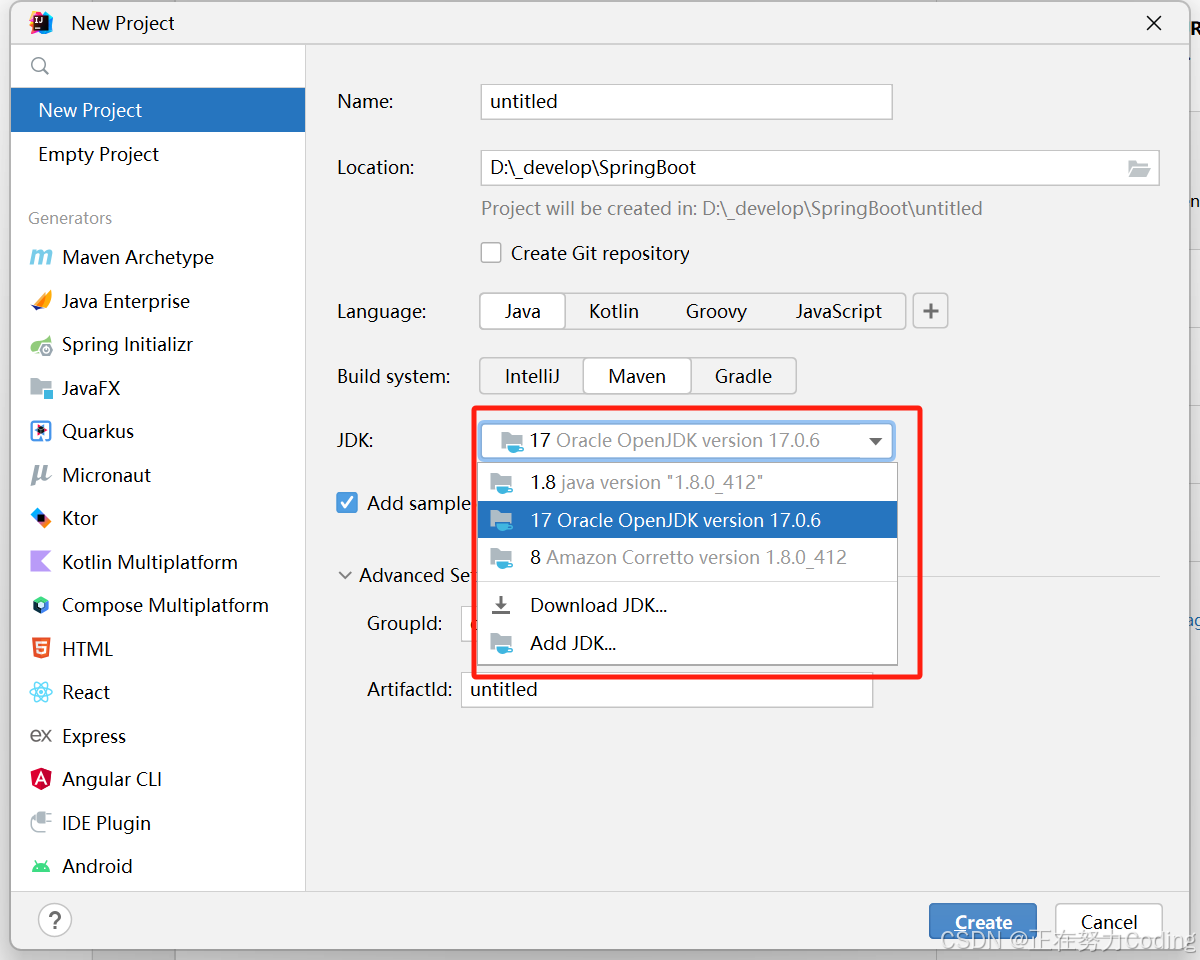Enable Create Git repository checkbox

pyautogui.click(x=491, y=253)
